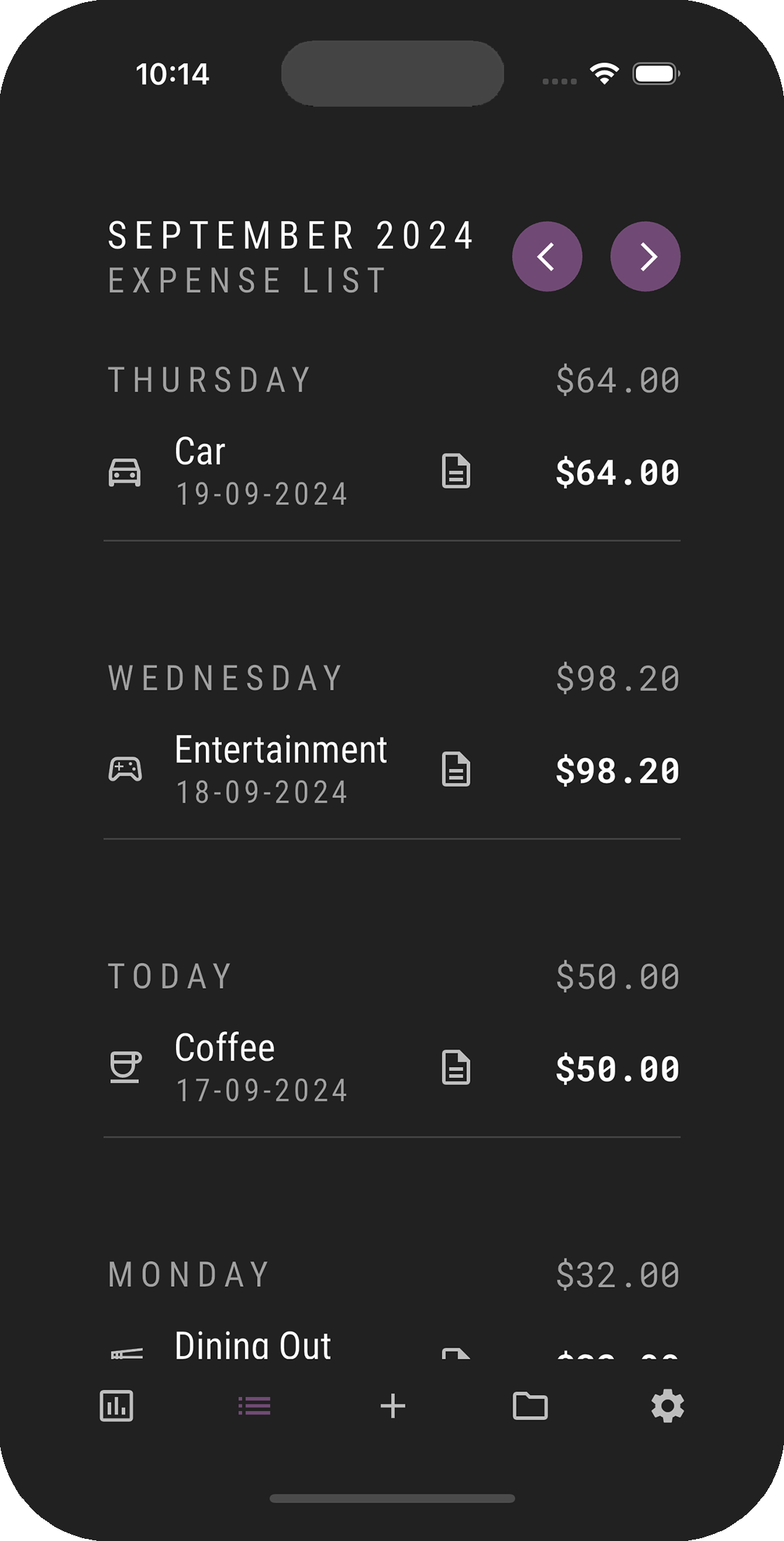Tap the bold $98.20 Entertainment amount
This screenshot has height=1541, width=784.
[x=617, y=771]
